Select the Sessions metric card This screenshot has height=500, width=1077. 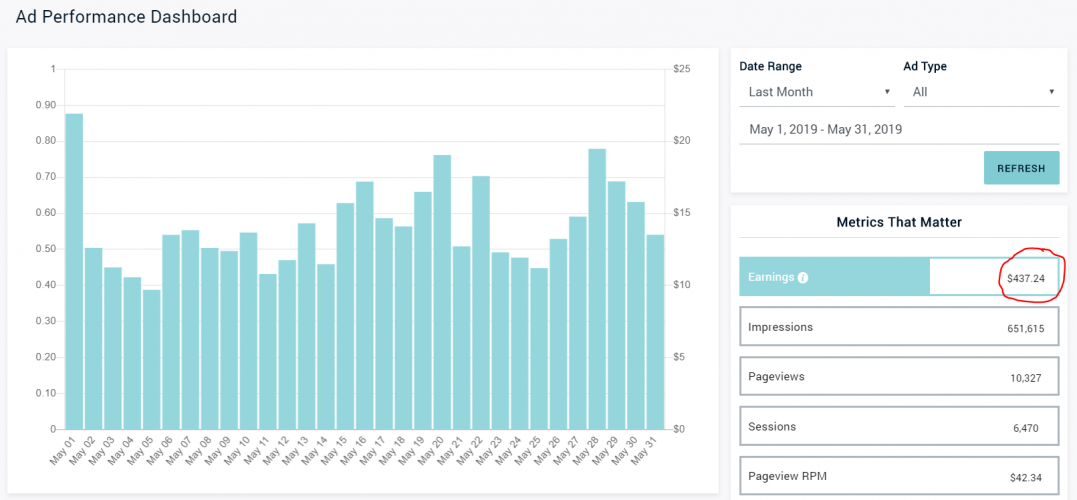[899, 427]
